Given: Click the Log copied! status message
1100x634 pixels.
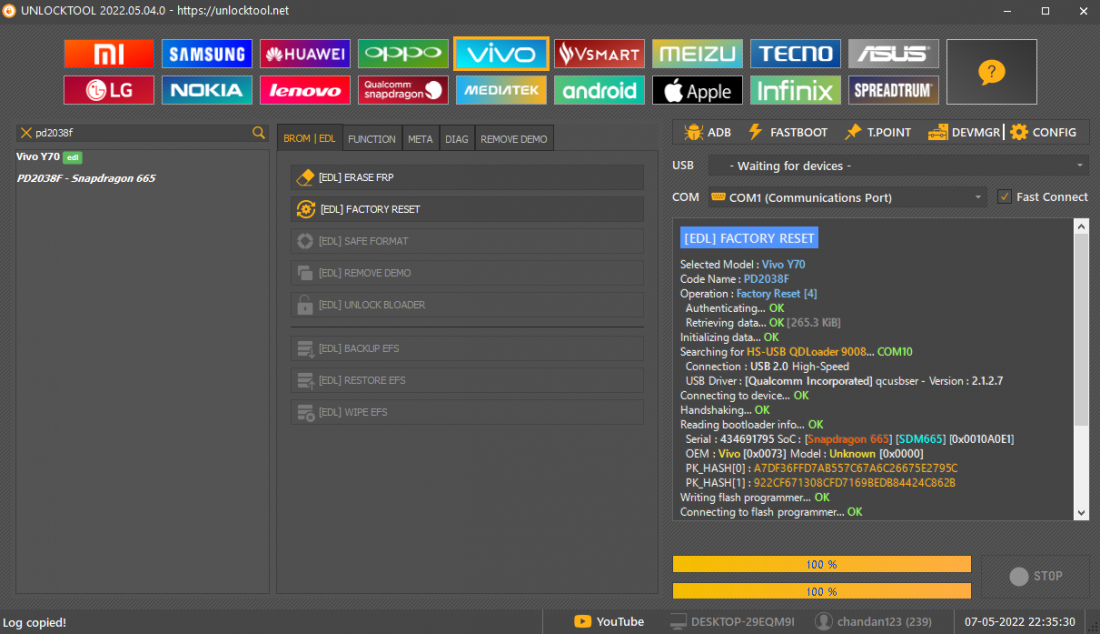Looking at the screenshot, I should click(34, 622).
